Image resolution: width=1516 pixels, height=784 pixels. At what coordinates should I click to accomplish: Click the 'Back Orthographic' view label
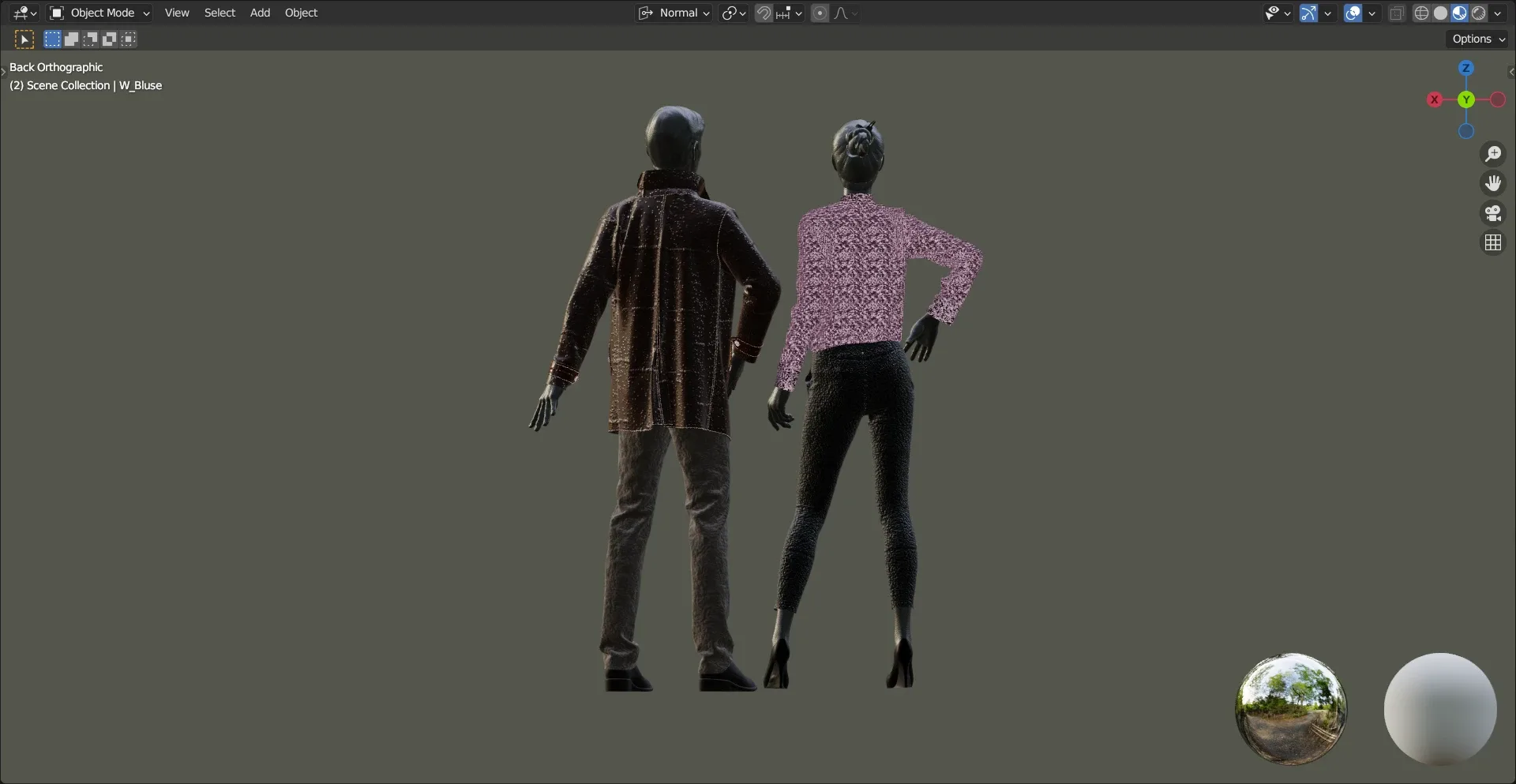click(x=56, y=67)
